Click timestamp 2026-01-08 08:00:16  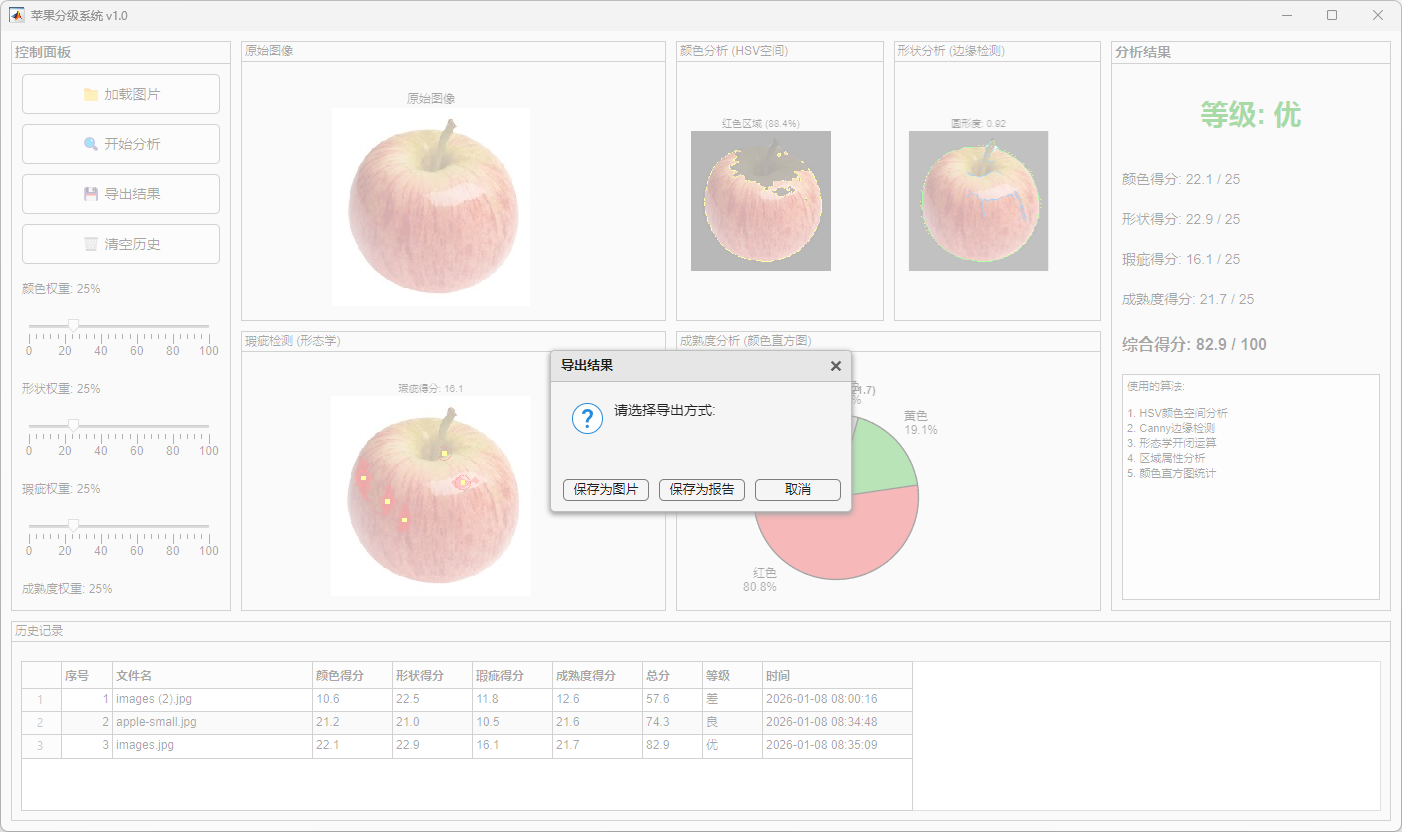(x=837, y=699)
